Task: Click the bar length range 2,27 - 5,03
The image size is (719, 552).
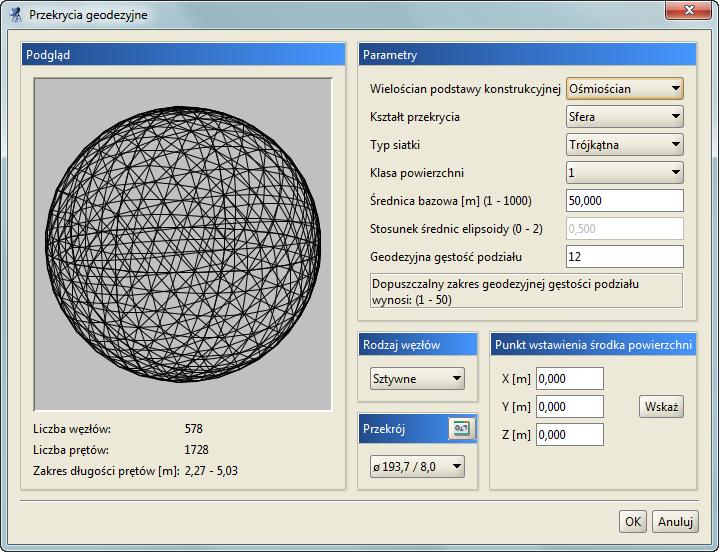Action: (x=211, y=471)
